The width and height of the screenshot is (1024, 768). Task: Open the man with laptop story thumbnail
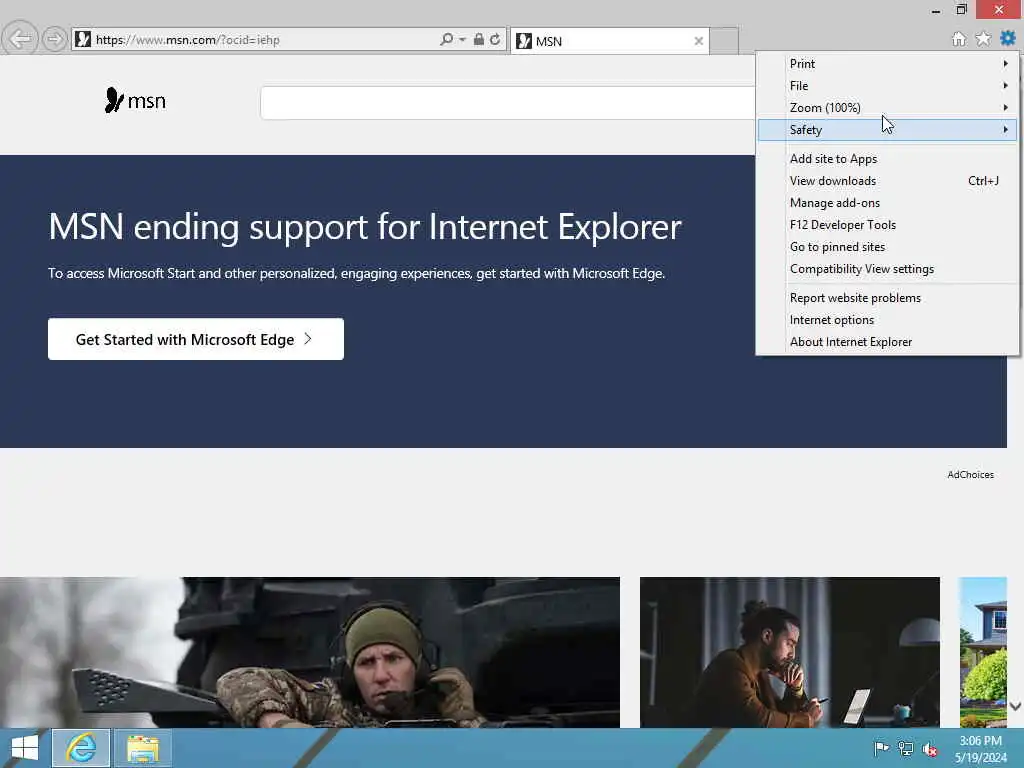point(790,652)
